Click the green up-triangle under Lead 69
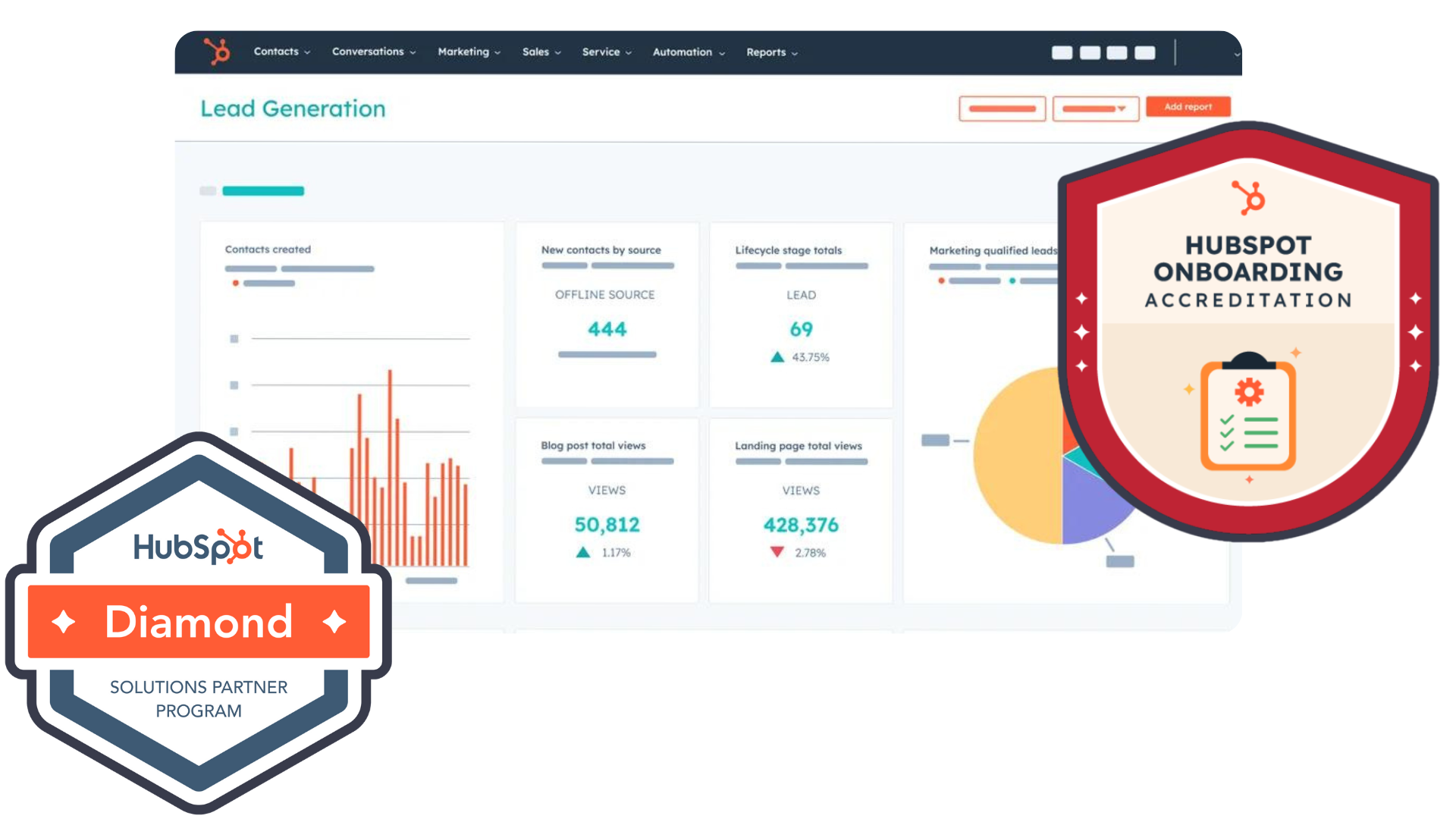 [x=777, y=357]
